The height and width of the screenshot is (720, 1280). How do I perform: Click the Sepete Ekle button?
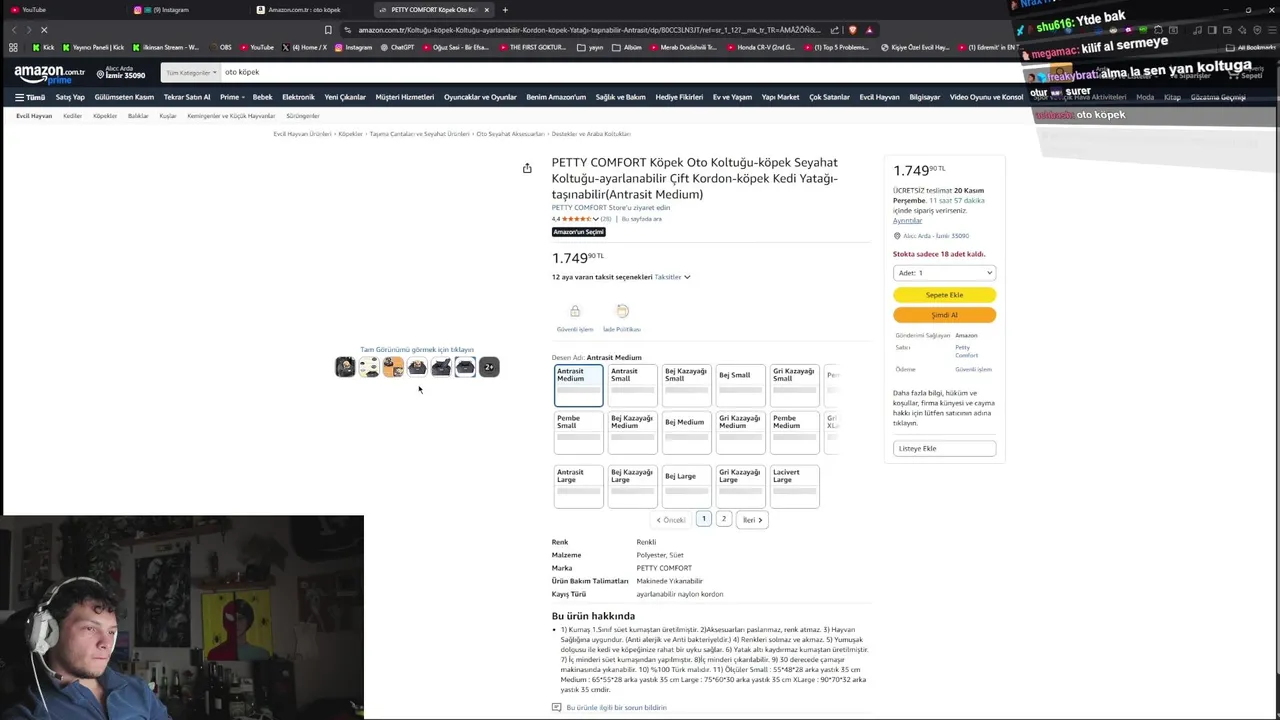pyautogui.click(x=944, y=295)
